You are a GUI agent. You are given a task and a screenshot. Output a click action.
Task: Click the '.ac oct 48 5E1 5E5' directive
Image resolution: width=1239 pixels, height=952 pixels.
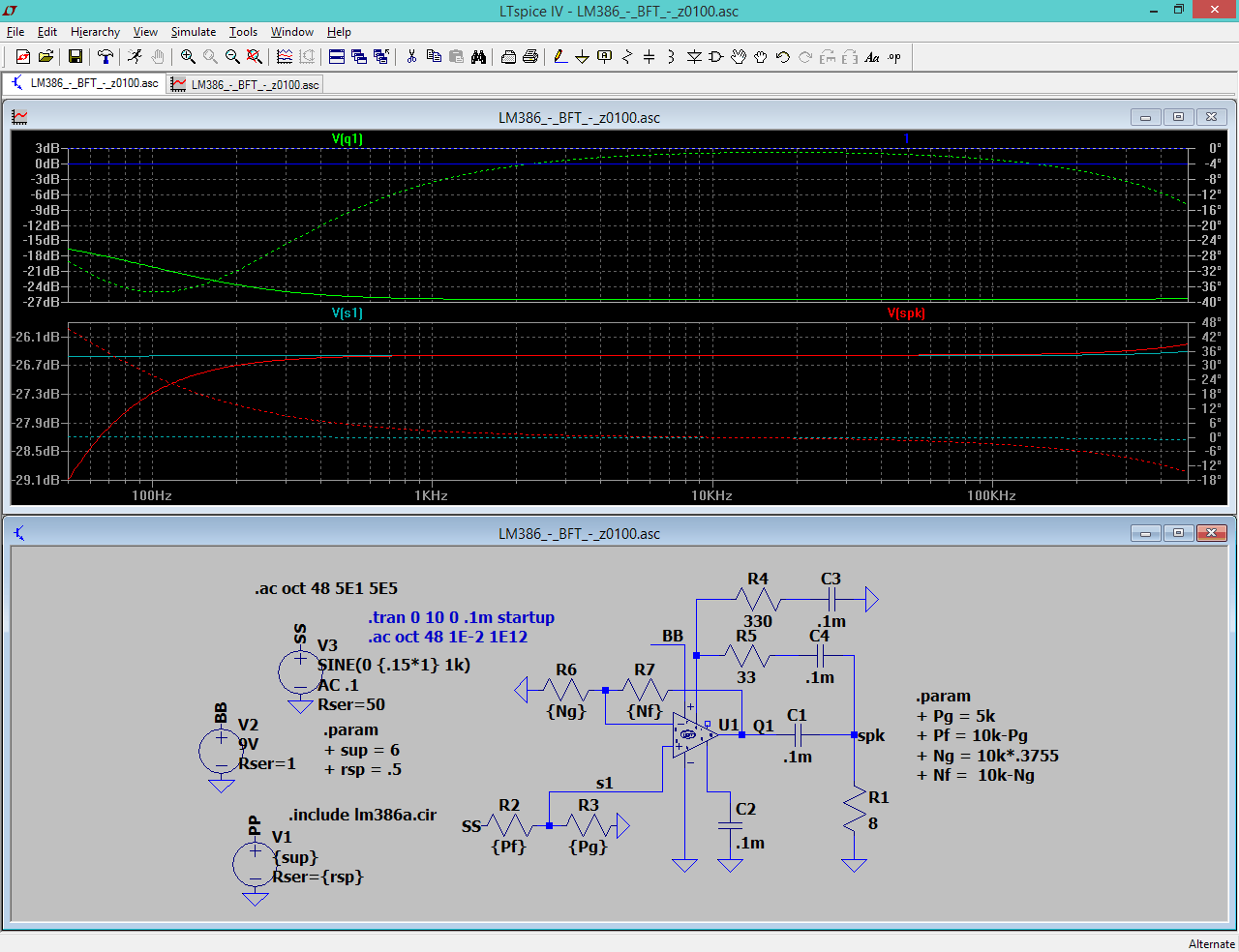326,588
